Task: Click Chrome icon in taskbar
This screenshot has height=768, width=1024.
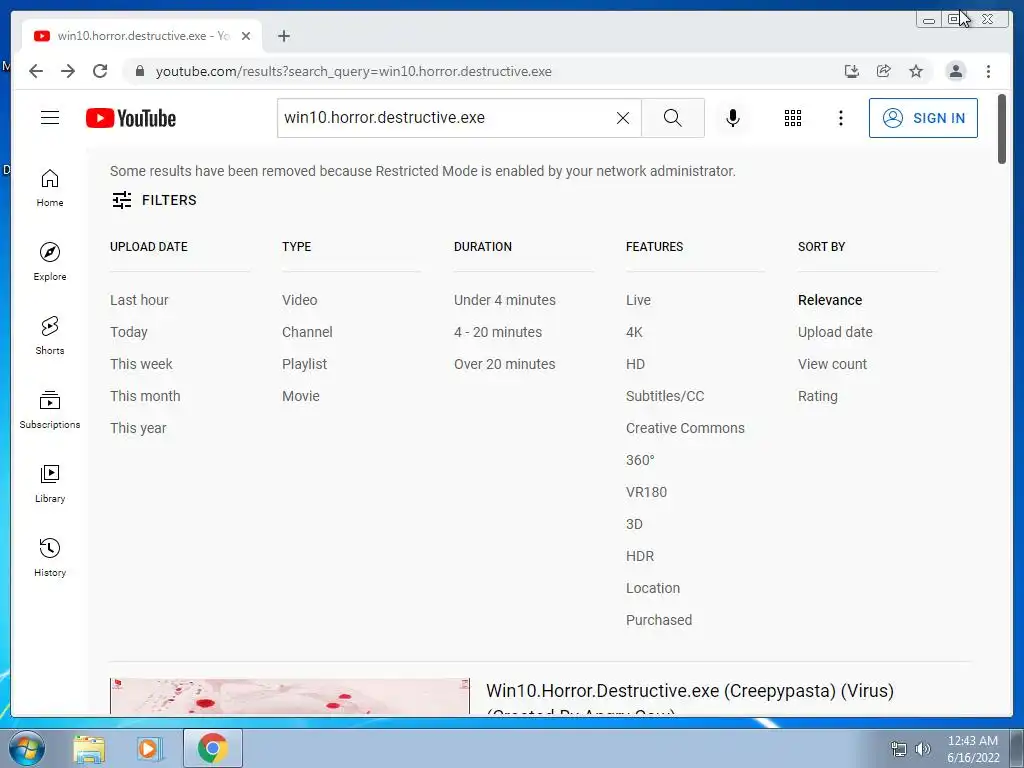Action: 213,748
